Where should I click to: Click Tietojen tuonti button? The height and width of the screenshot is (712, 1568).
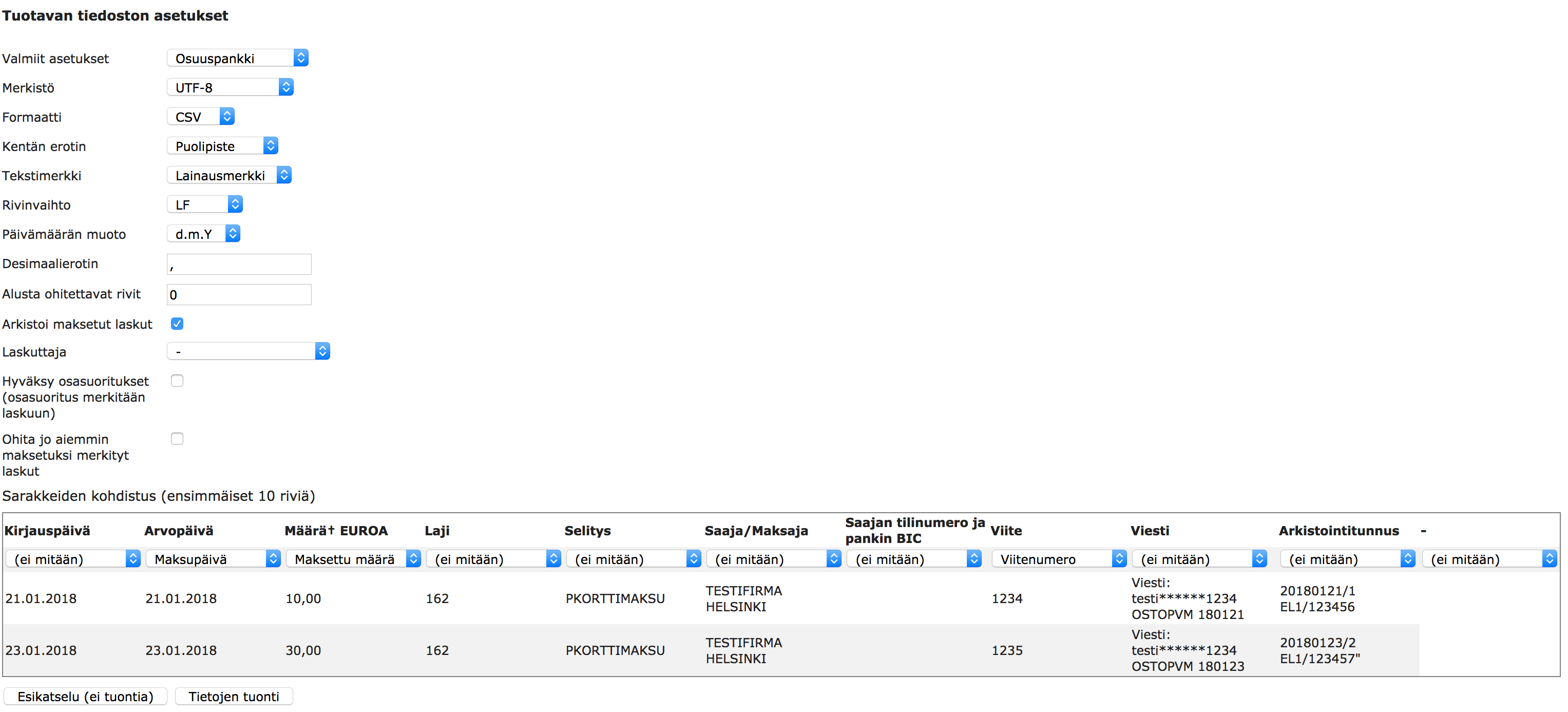234,696
